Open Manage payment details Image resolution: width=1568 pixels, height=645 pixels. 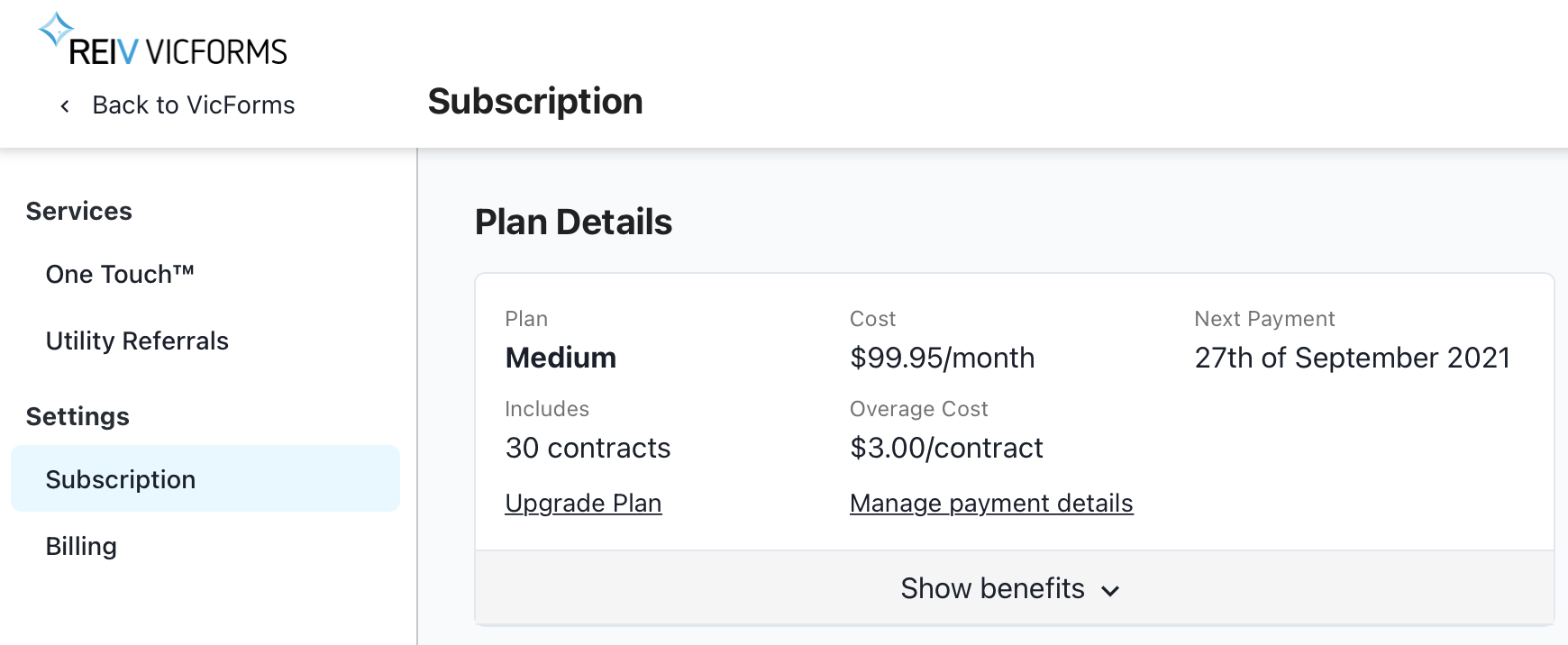click(990, 503)
